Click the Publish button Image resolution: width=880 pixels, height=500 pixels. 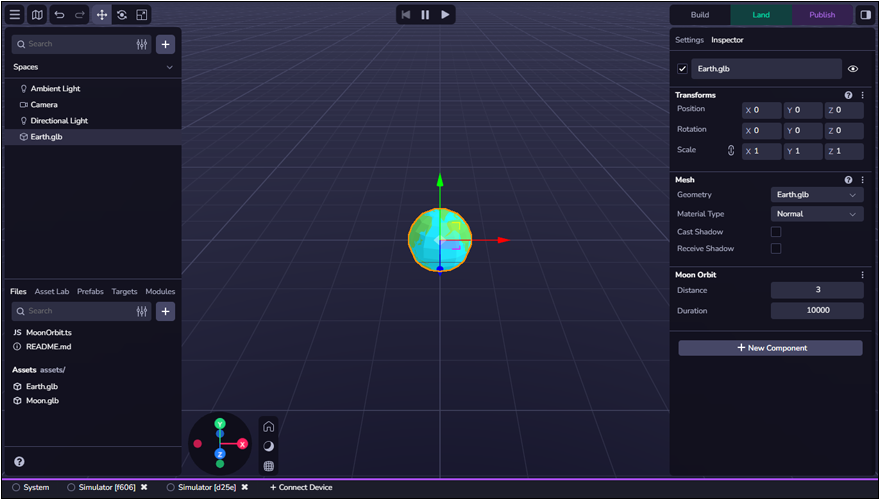[822, 15]
